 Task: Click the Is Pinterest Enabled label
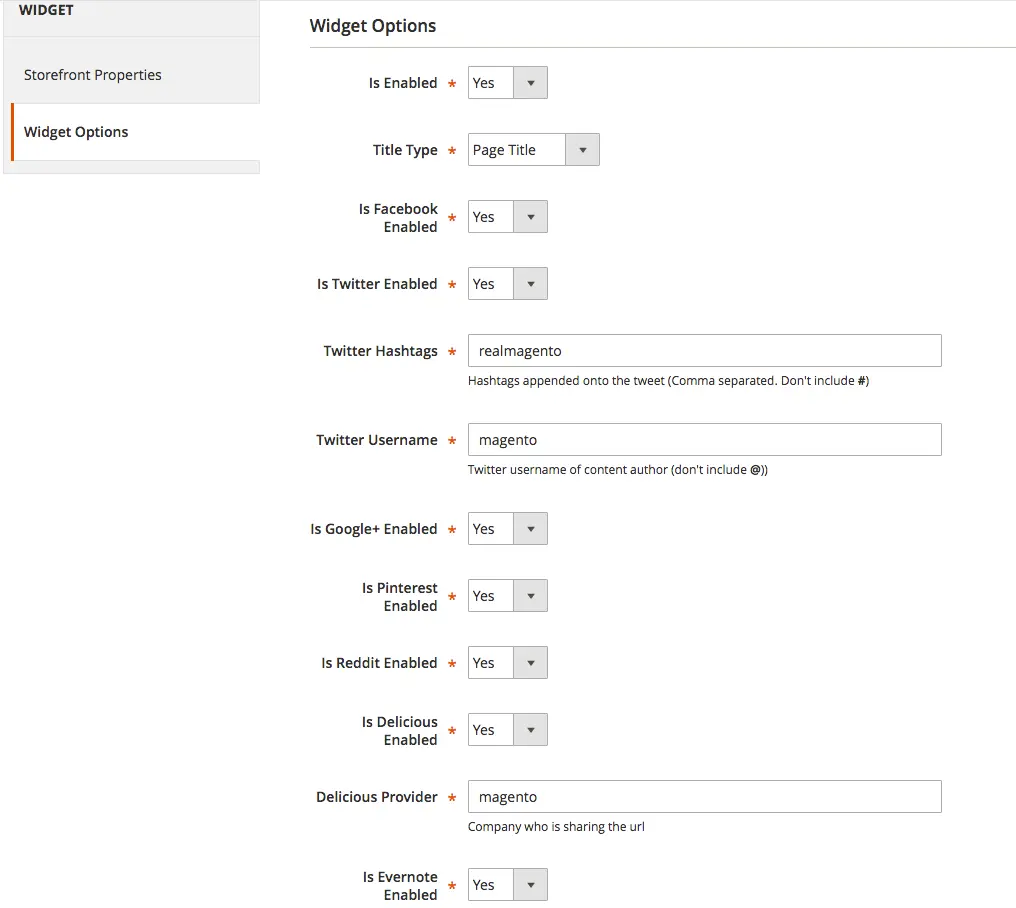(x=399, y=597)
